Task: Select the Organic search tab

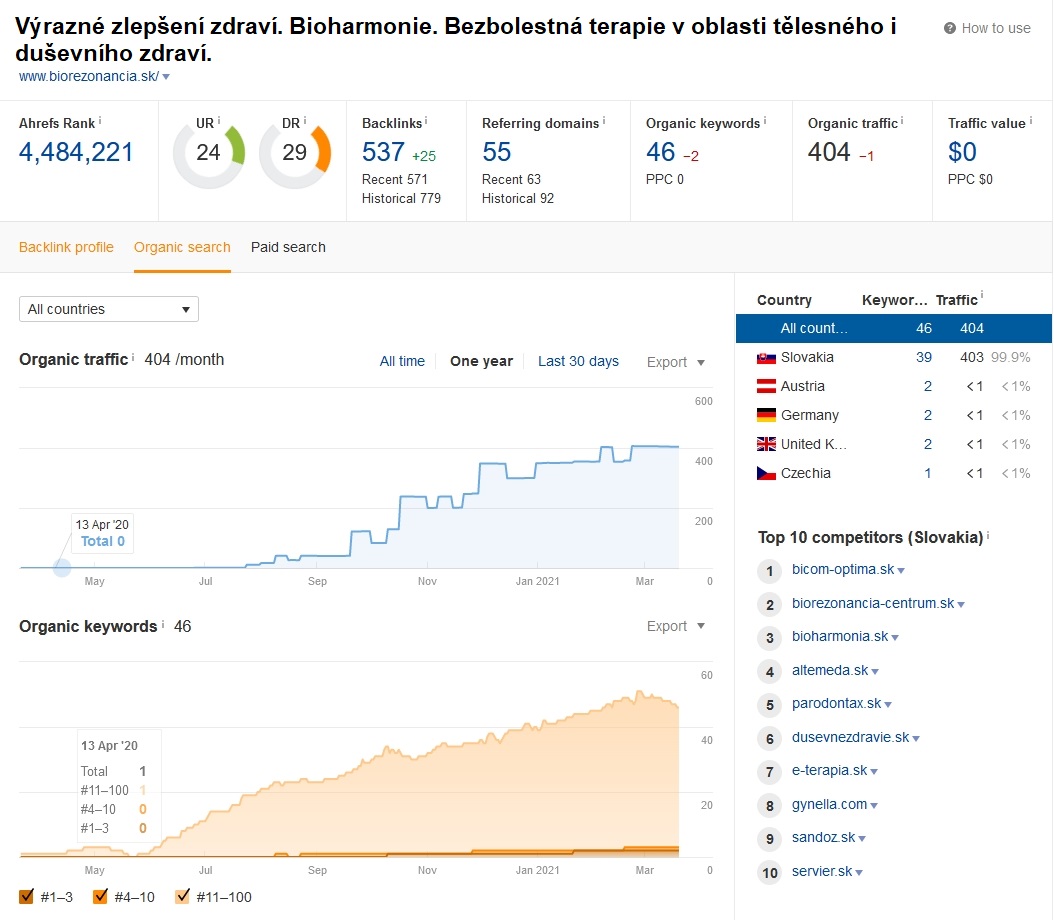Action: click(182, 247)
